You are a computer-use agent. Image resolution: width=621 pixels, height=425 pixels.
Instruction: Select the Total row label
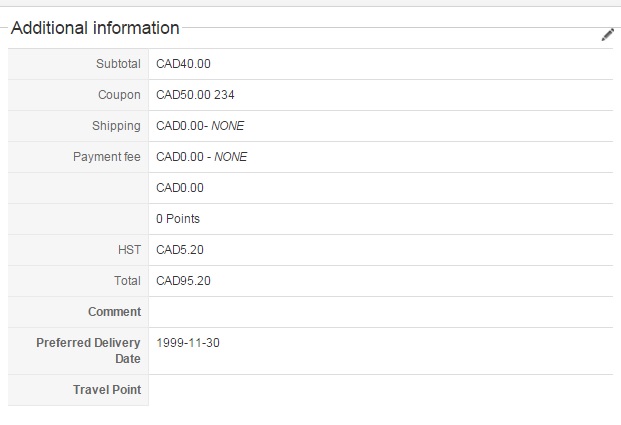coord(127,281)
